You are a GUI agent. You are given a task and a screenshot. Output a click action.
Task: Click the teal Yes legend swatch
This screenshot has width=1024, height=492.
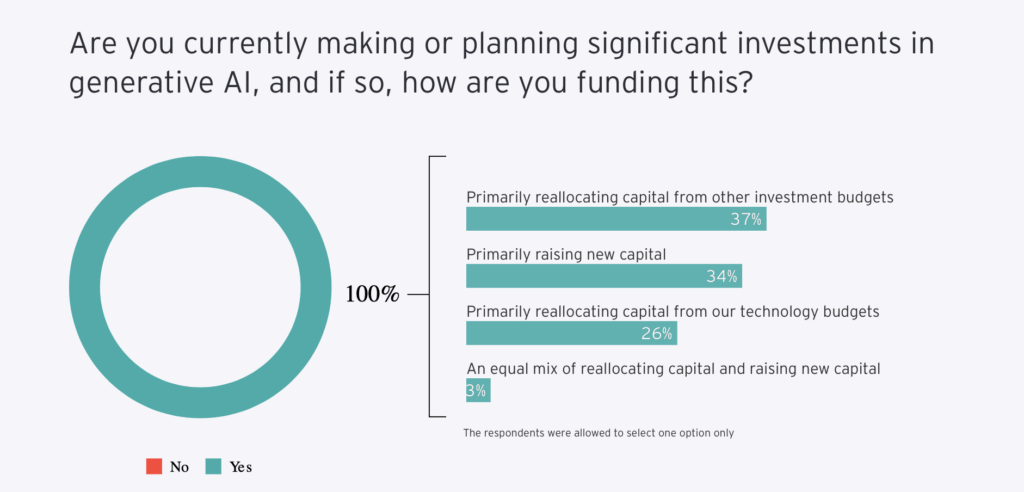[214, 467]
